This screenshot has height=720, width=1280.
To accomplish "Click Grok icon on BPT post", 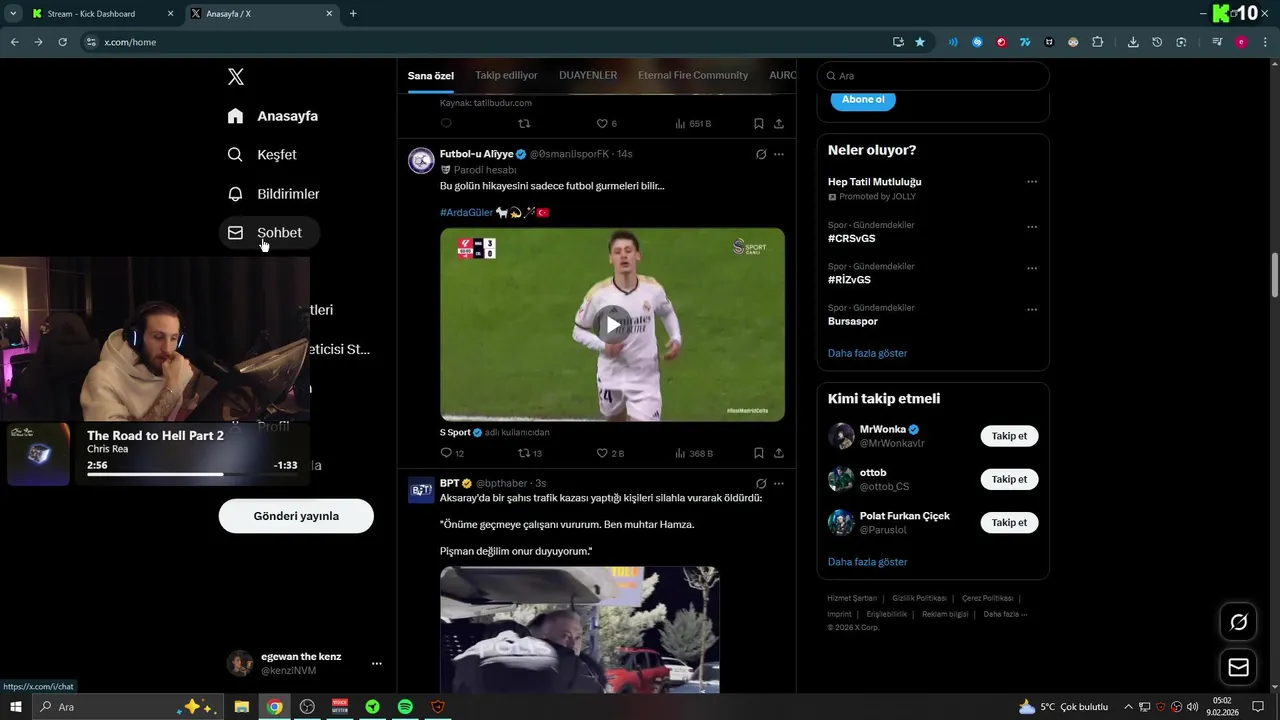I will coord(761,483).
